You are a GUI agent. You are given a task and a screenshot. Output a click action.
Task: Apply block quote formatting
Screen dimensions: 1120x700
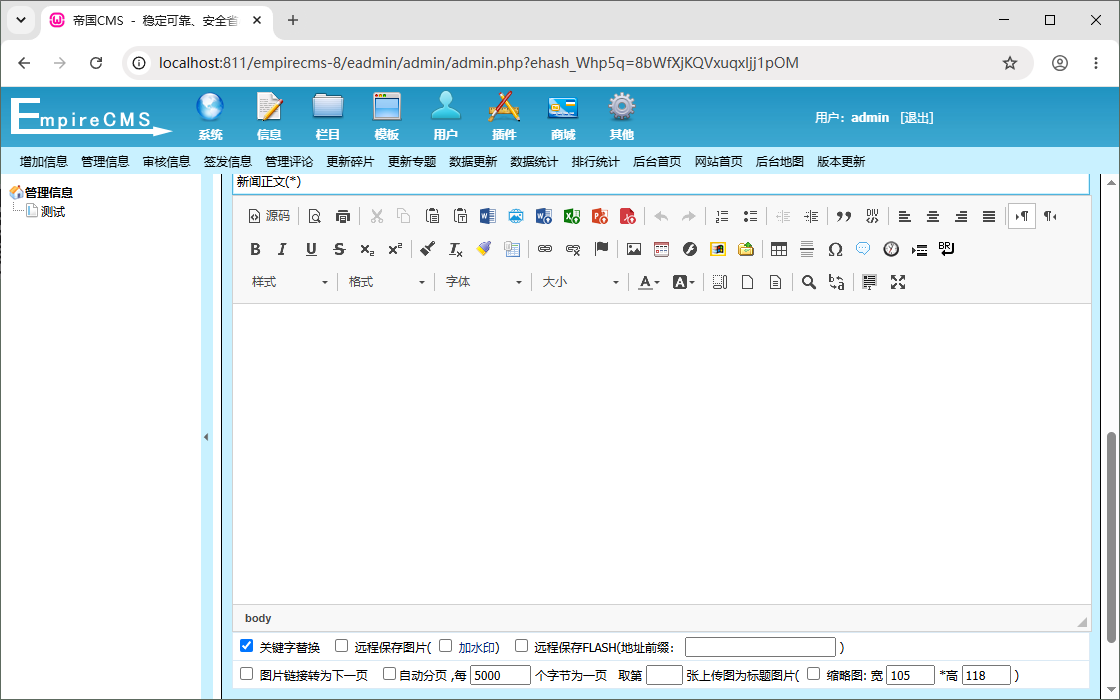click(844, 216)
